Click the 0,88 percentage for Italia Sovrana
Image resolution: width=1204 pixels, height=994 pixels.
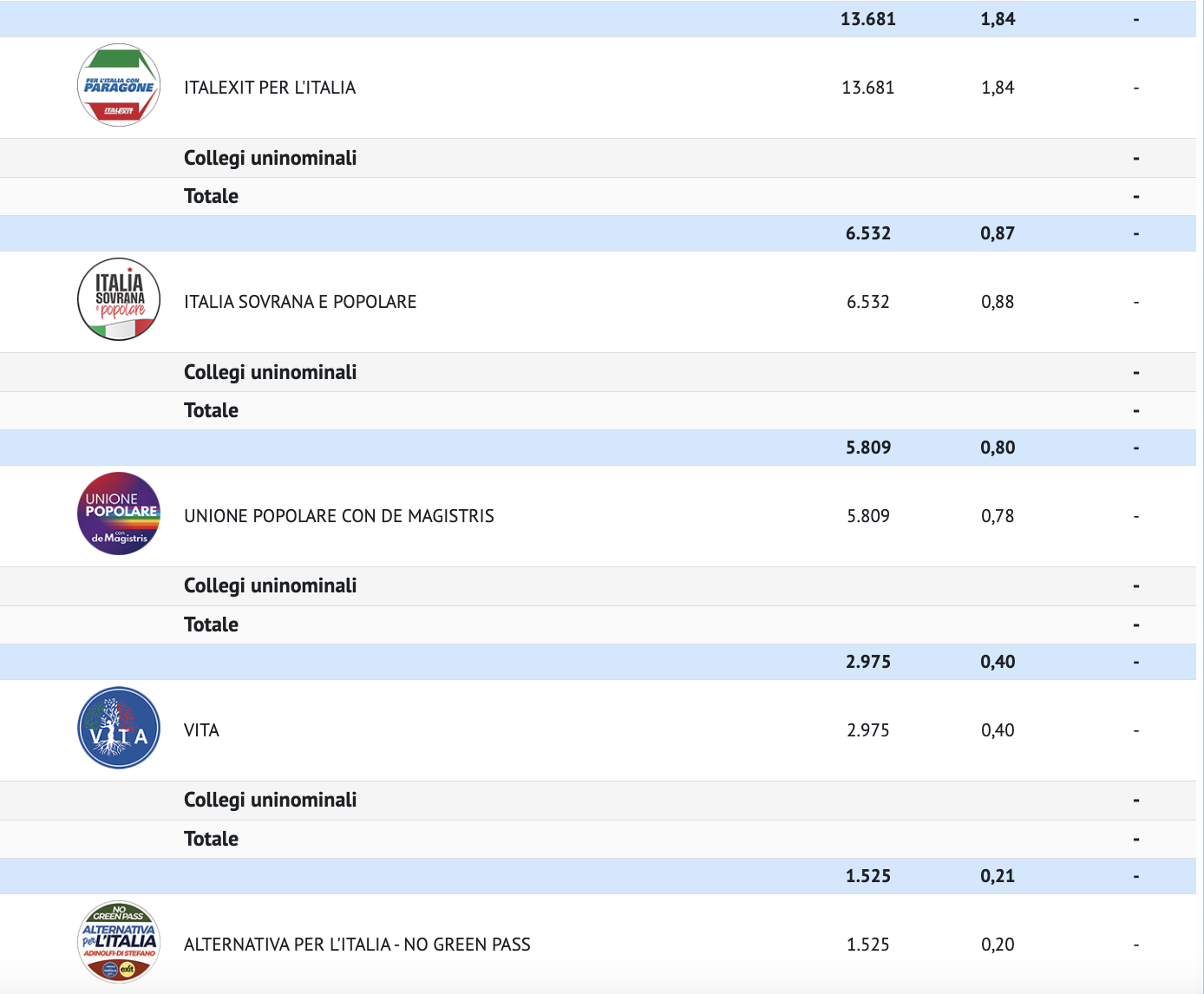tap(998, 302)
